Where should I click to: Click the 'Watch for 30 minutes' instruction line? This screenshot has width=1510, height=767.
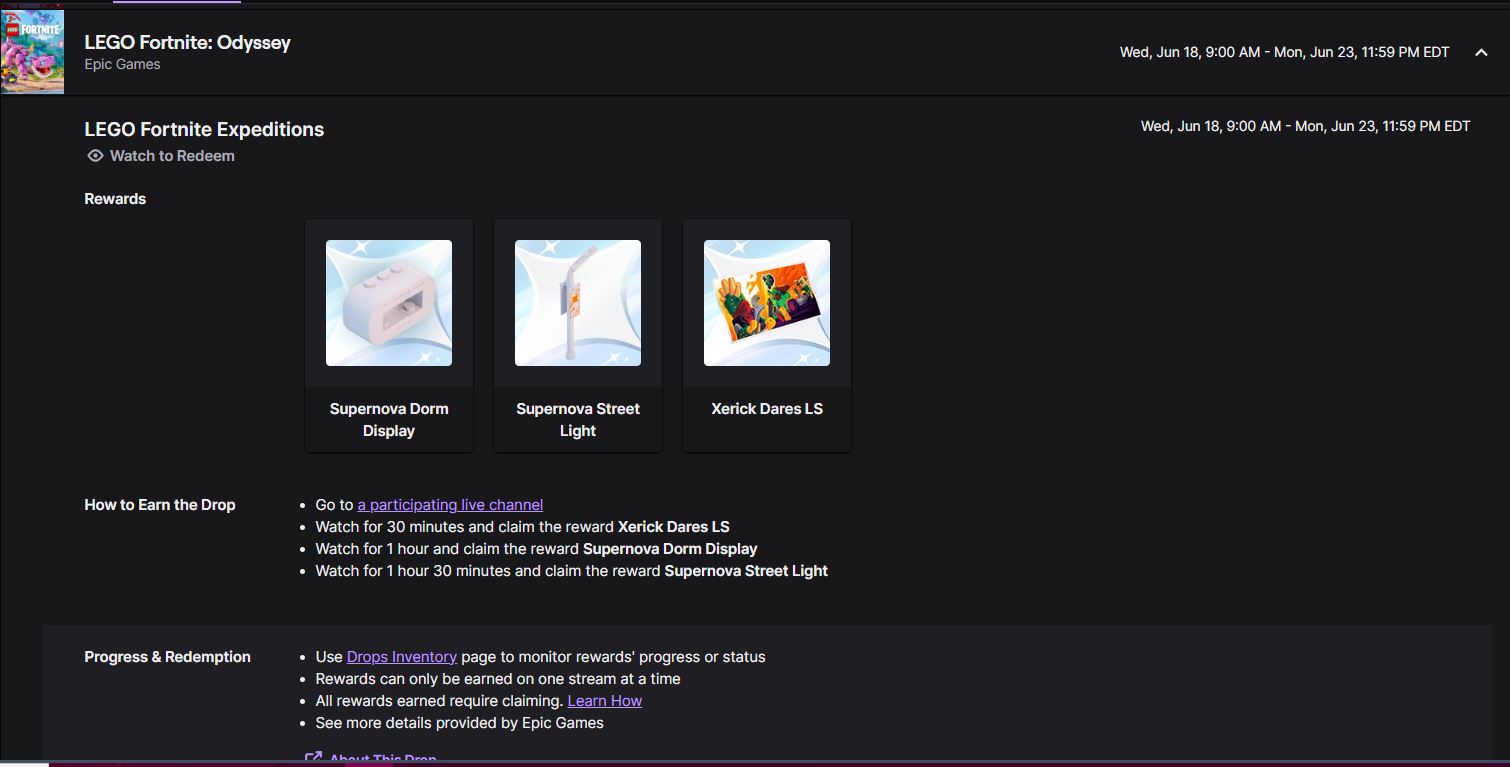tap(523, 527)
